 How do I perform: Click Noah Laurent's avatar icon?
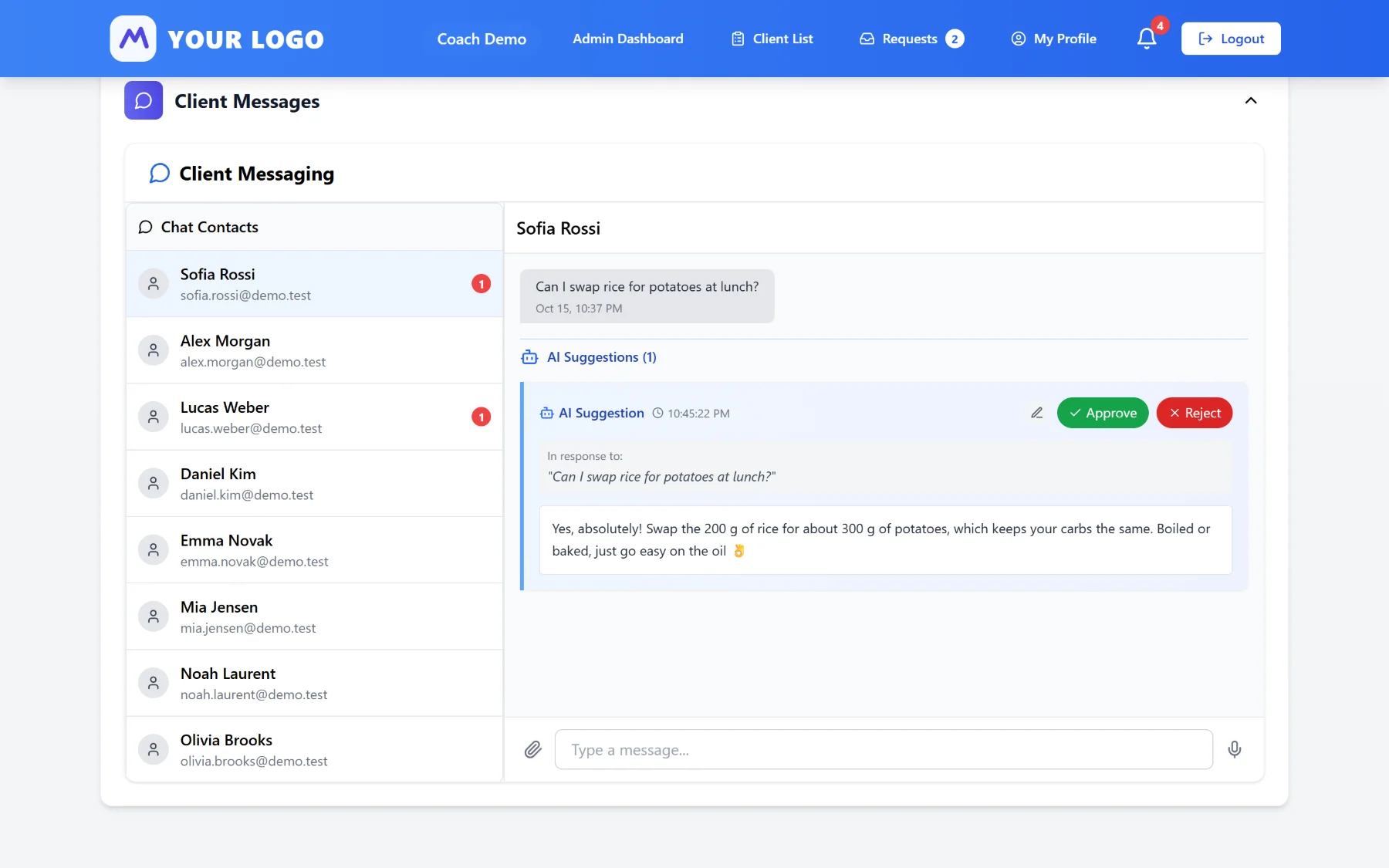click(154, 683)
